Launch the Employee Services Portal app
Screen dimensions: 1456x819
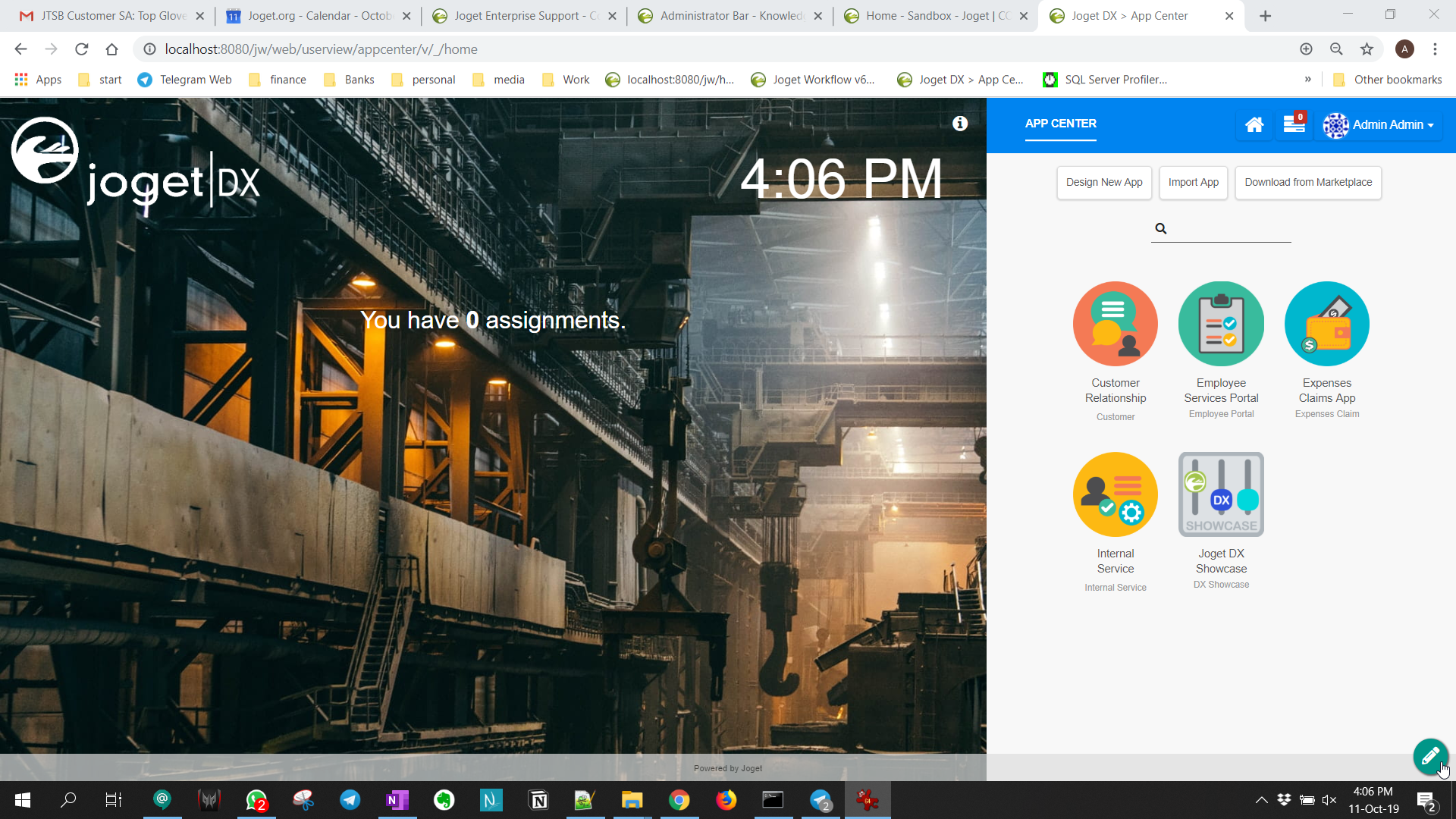pyautogui.click(x=1221, y=324)
